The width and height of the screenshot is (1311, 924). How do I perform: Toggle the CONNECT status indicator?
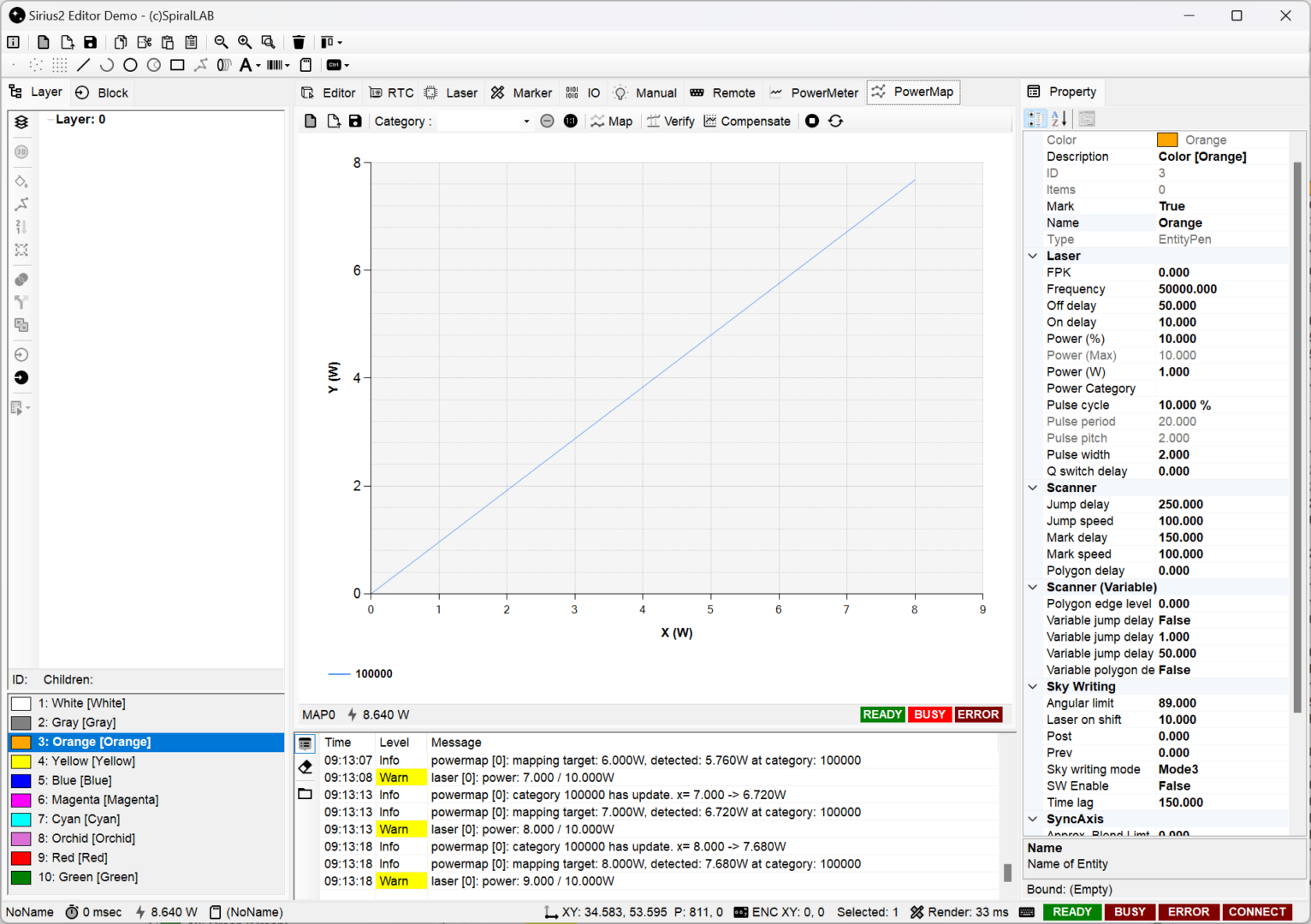[x=1256, y=912]
